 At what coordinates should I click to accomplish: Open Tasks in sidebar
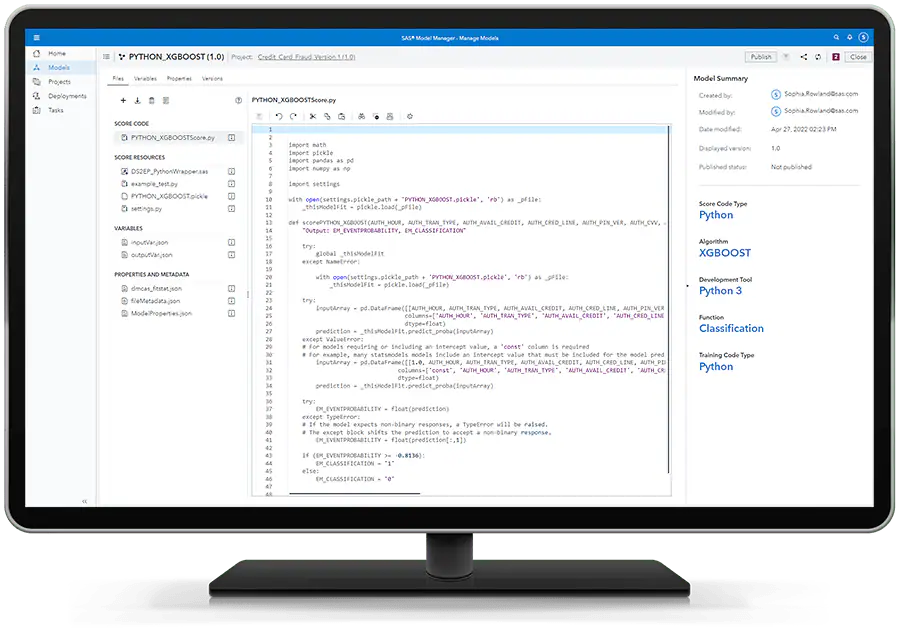point(62,110)
